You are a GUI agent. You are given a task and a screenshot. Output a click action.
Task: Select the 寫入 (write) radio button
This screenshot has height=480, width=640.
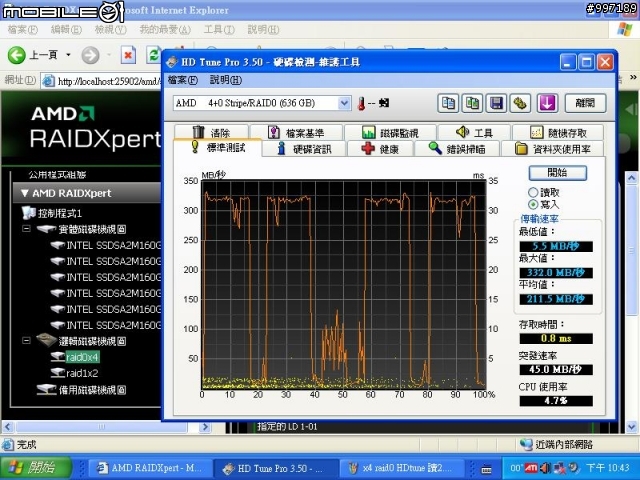click(x=533, y=204)
